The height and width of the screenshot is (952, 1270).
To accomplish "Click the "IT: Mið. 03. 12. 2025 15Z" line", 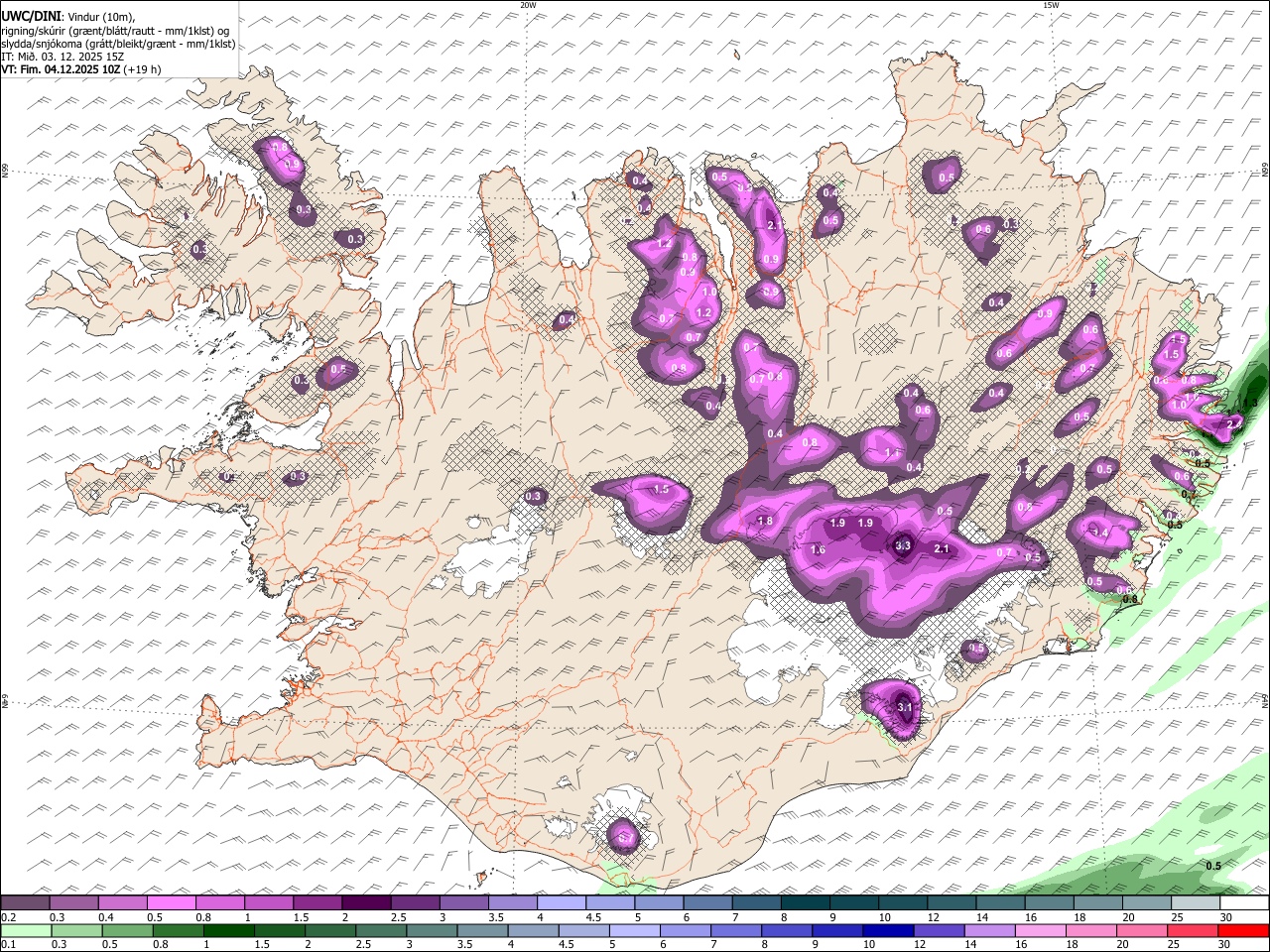I will (63, 57).
